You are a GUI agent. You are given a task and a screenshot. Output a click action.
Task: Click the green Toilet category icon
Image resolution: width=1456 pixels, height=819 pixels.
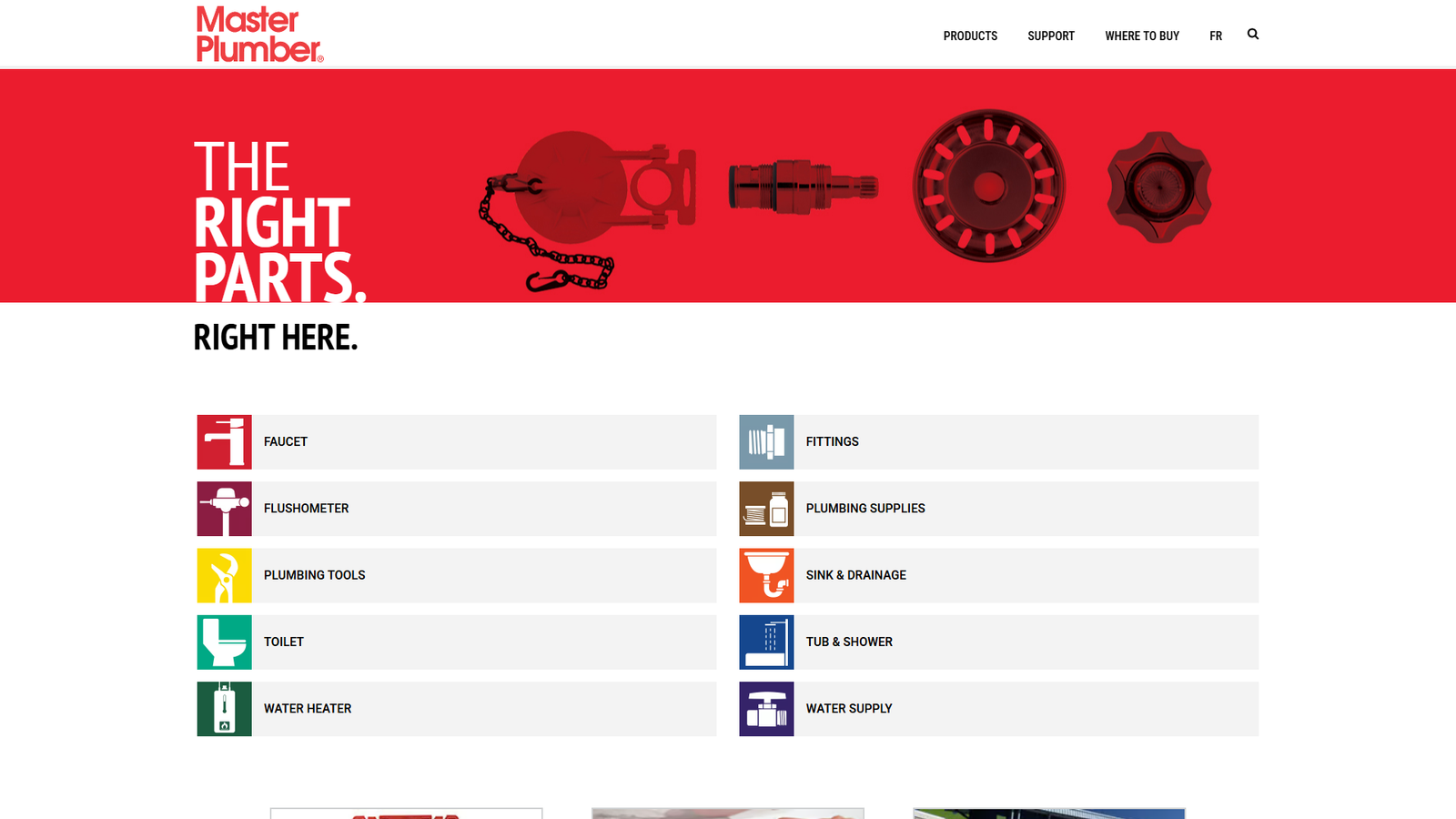(x=224, y=642)
